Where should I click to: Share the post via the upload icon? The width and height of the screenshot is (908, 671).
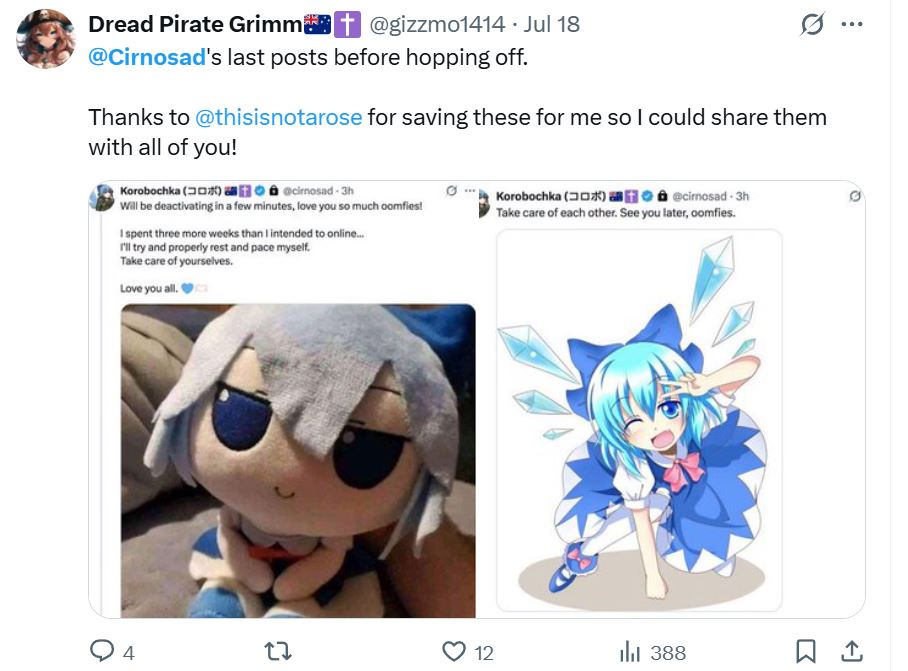tap(852, 651)
